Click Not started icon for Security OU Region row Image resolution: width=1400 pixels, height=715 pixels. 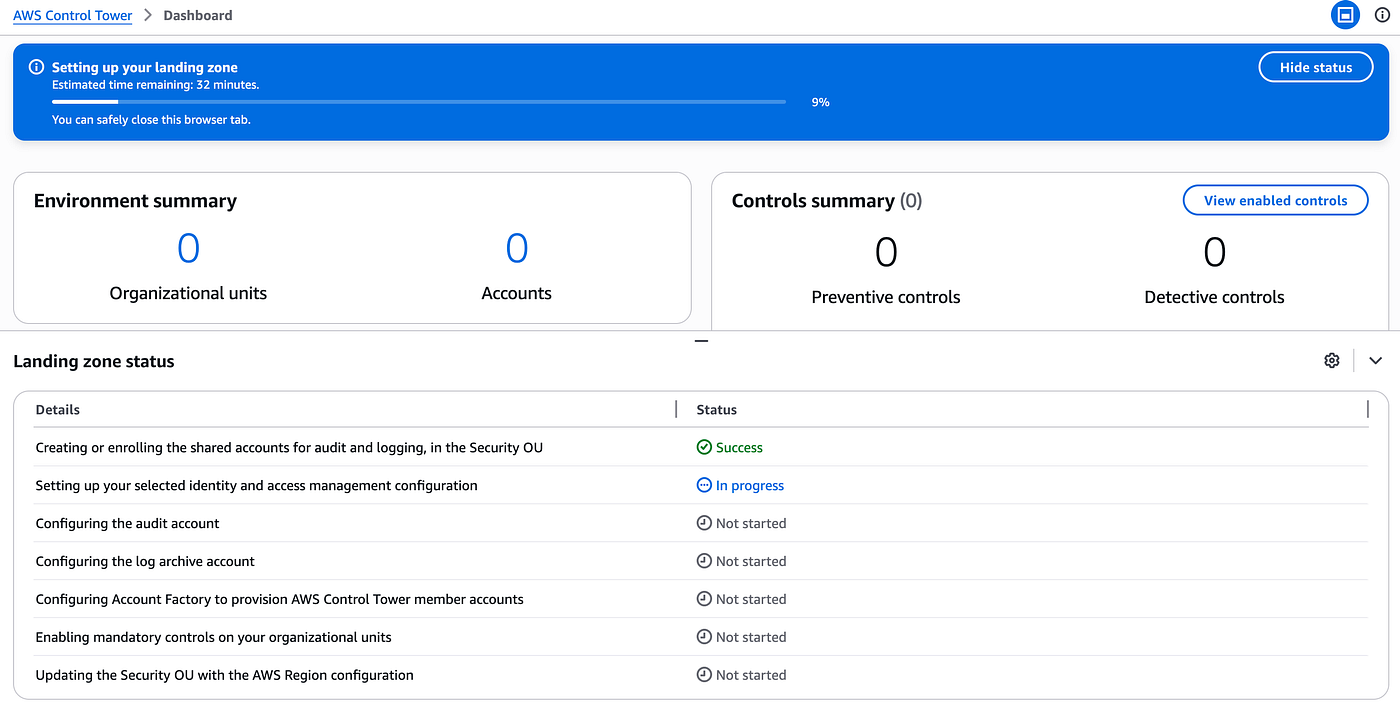tap(704, 675)
